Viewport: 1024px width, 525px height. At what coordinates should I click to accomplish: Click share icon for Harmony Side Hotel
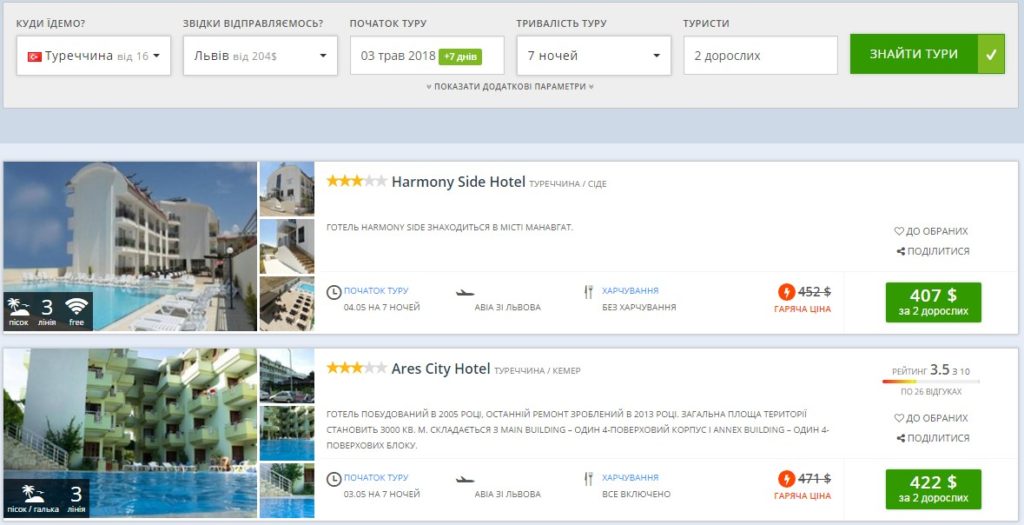pos(901,251)
